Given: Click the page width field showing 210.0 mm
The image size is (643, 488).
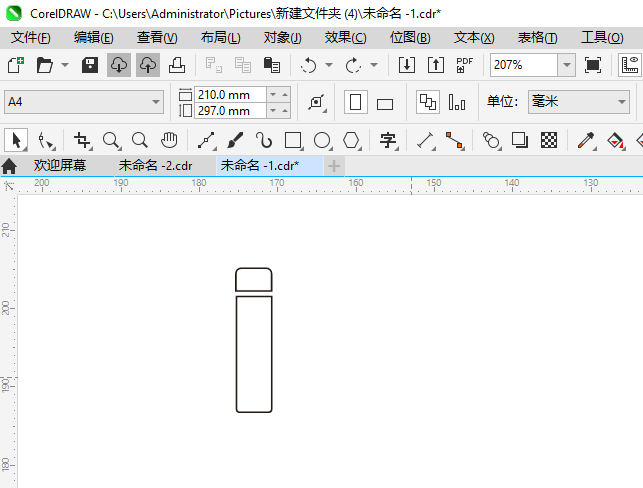Looking at the screenshot, I should 230,95.
